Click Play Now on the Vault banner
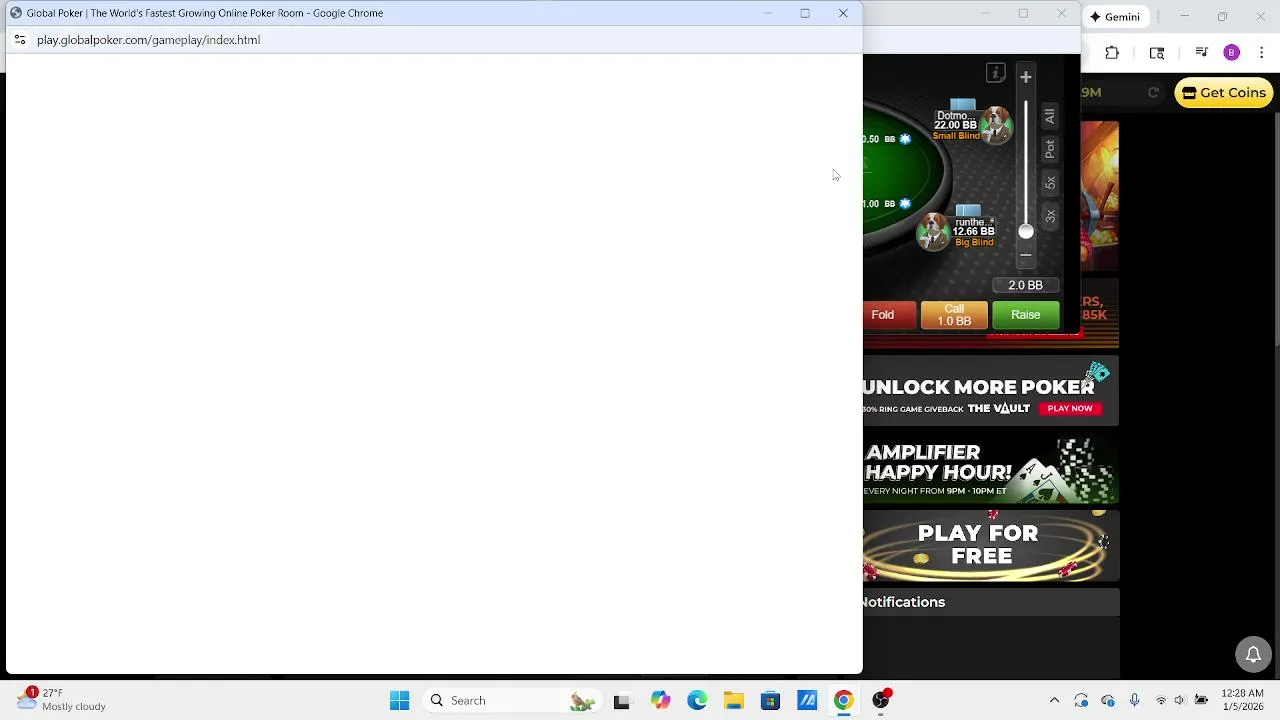The width and height of the screenshot is (1280, 720). [1069, 408]
